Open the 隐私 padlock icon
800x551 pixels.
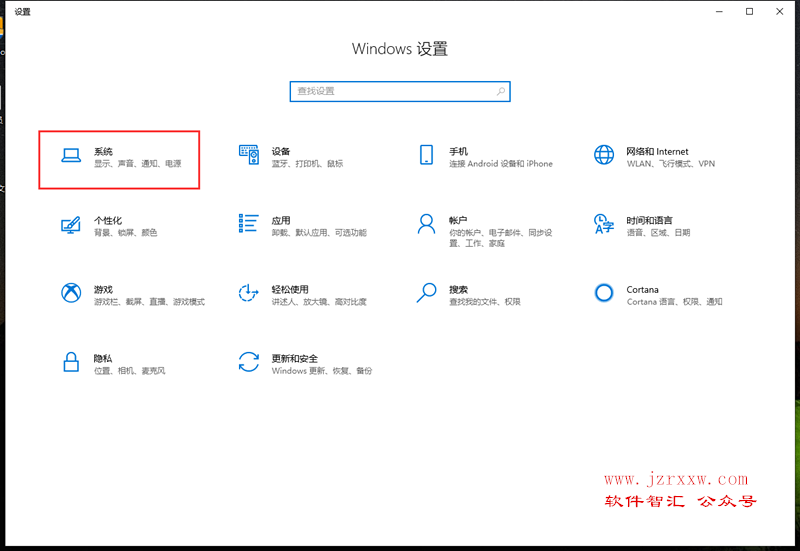[x=71, y=362]
